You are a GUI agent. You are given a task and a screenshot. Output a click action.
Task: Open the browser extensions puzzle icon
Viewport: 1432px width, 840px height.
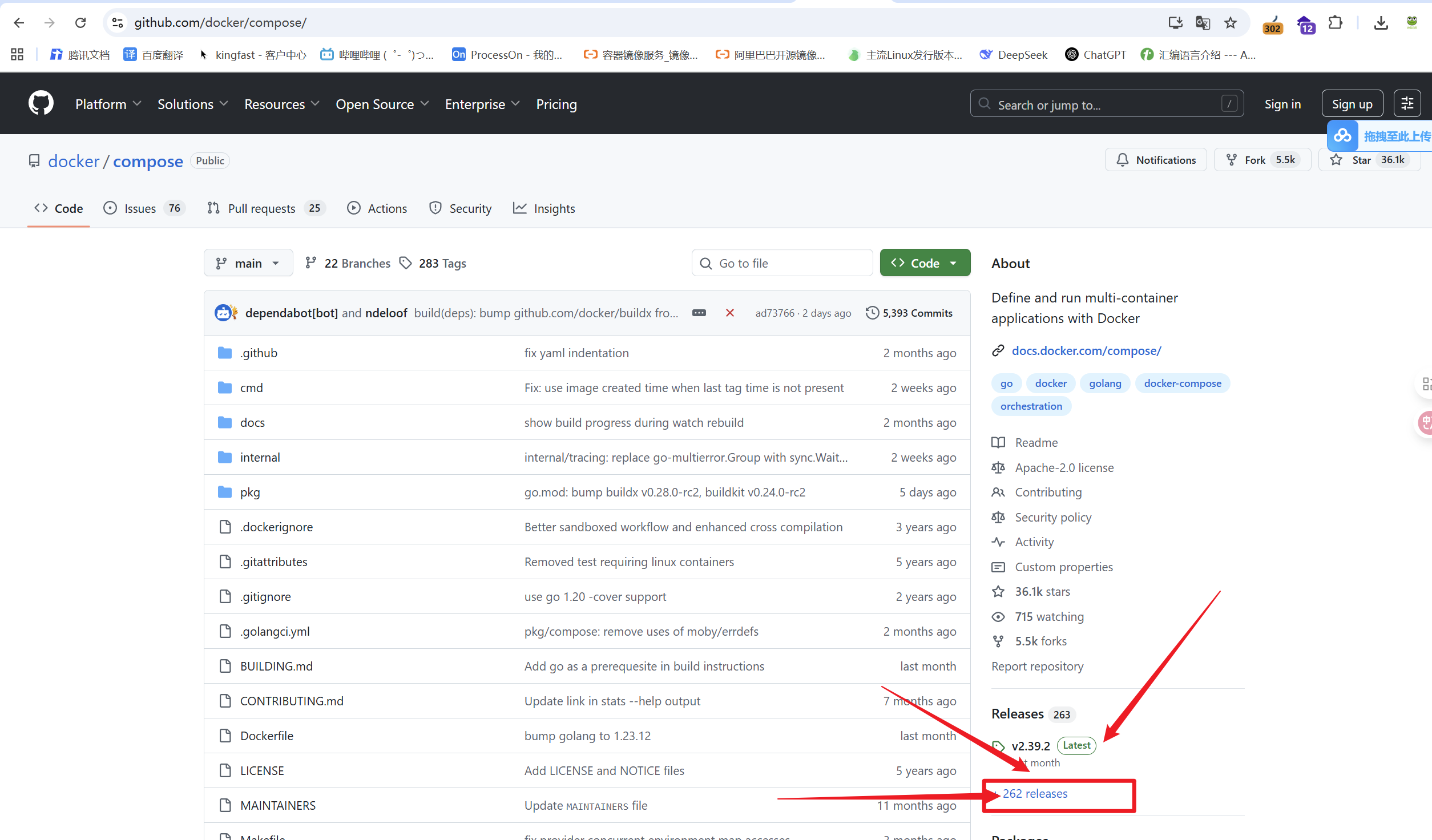pyautogui.click(x=1336, y=23)
